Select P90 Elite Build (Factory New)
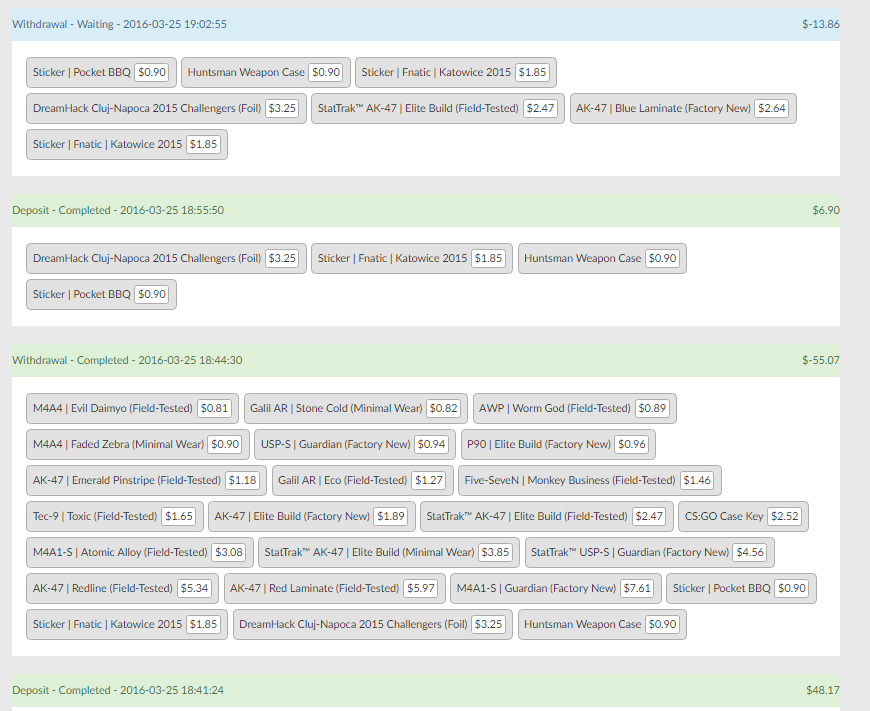Screen dimensions: 870x711 pos(558,444)
